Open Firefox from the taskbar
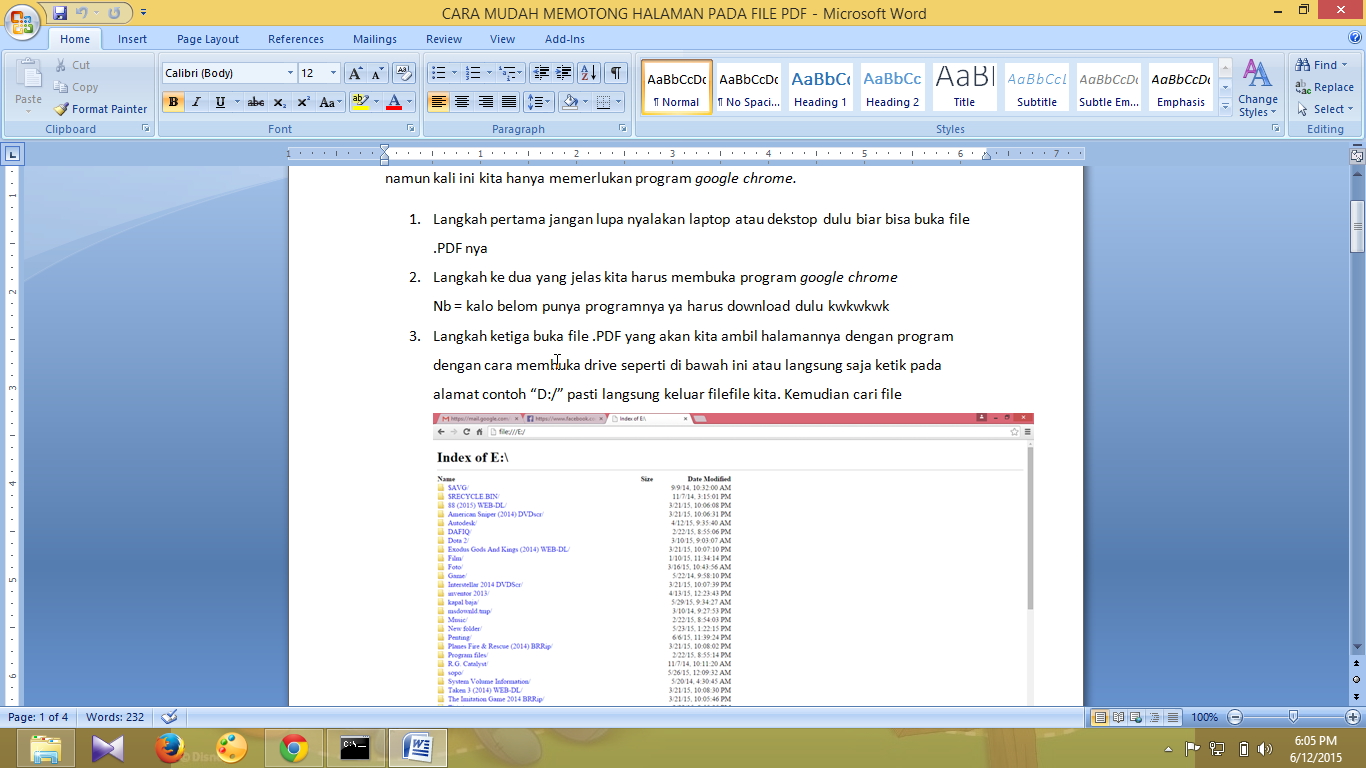This screenshot has height=768, width=1366. tap(170, 748)
